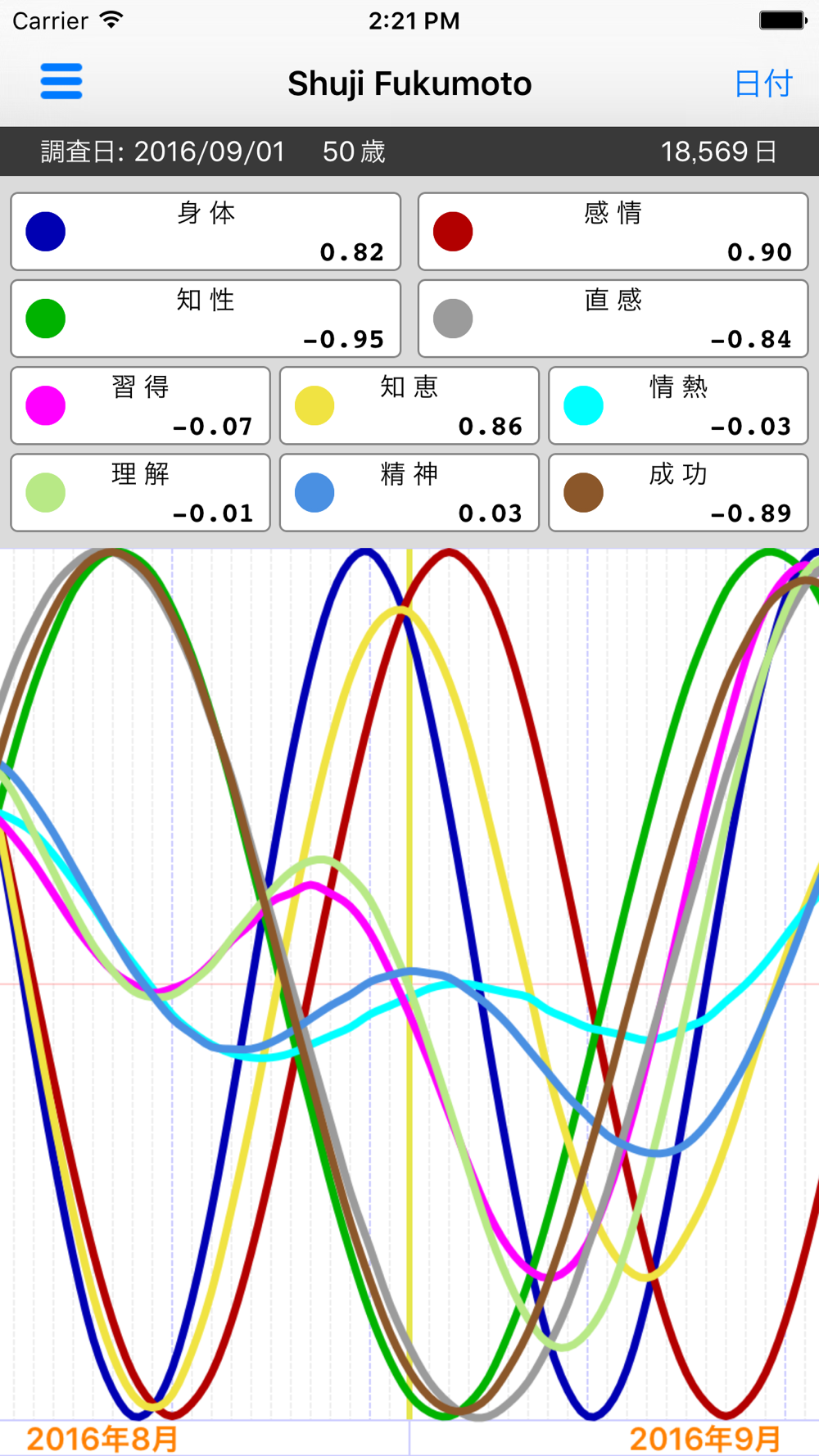Click the 0.86 value

[491, 426]
